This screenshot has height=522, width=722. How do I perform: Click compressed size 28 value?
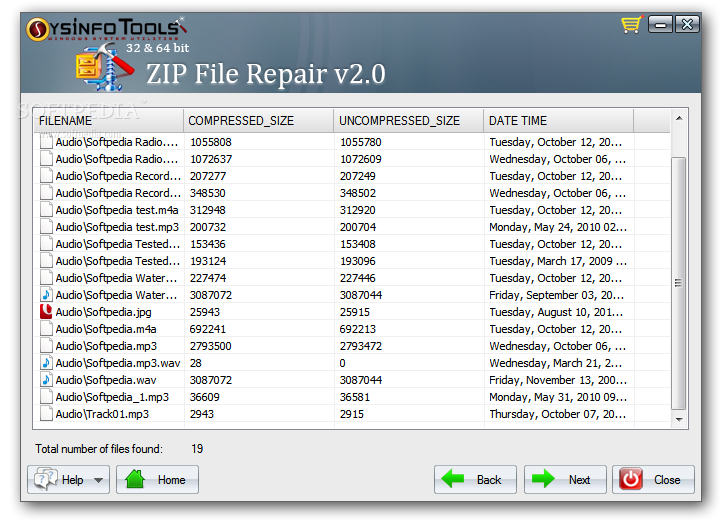click(196, 363)
